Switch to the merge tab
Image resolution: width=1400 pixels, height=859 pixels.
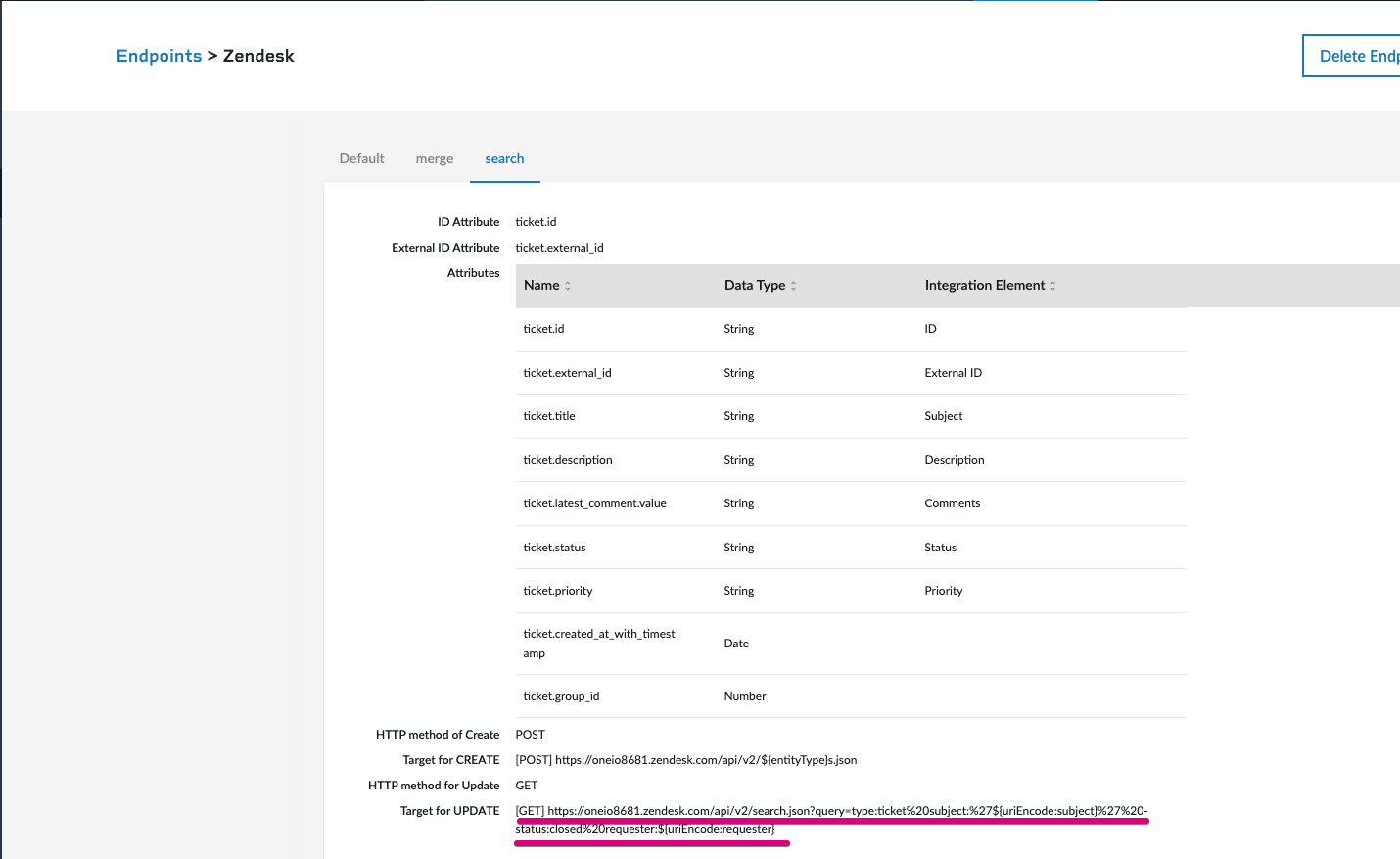(x=435, y=158)
